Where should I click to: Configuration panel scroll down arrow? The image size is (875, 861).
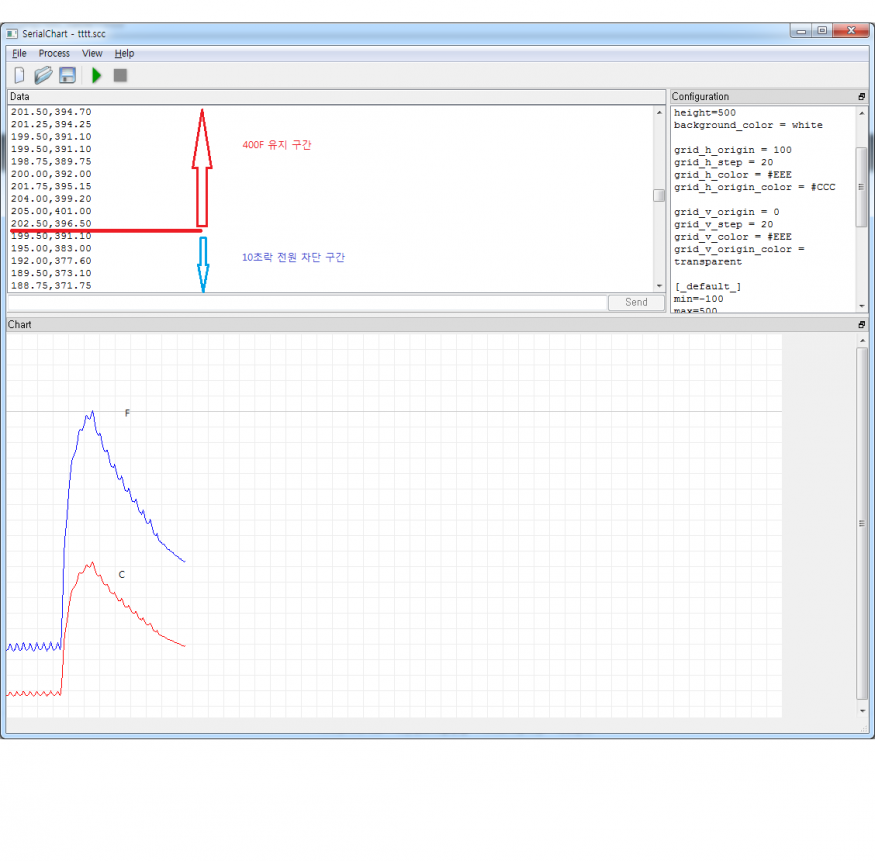tap(862, 306)
